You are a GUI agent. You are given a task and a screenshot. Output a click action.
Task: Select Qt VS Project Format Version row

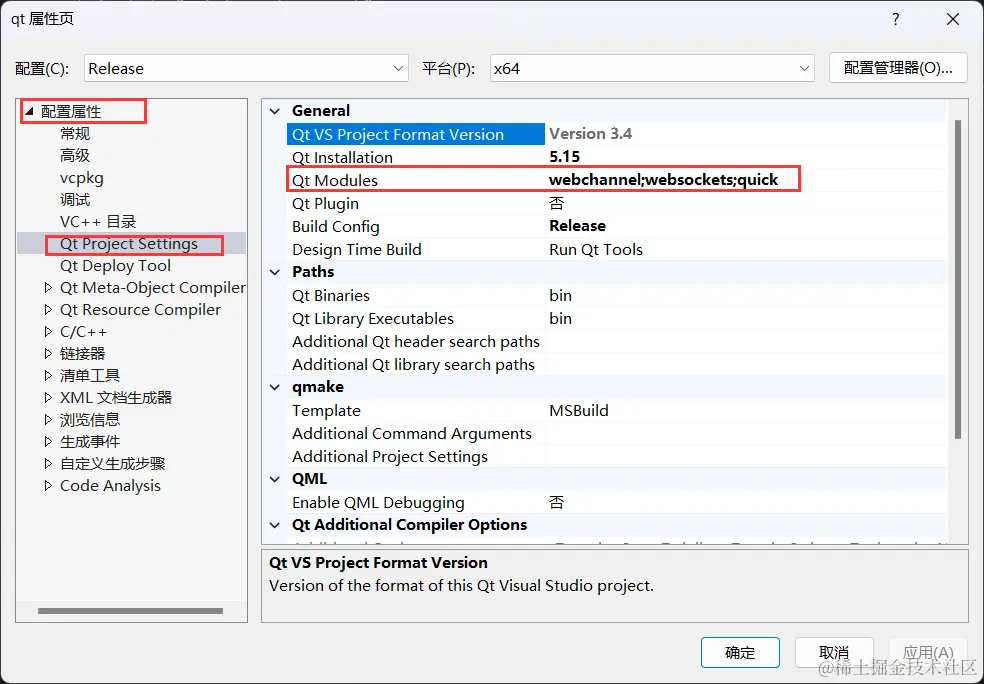pyautogui.click(x=616, y=134)
